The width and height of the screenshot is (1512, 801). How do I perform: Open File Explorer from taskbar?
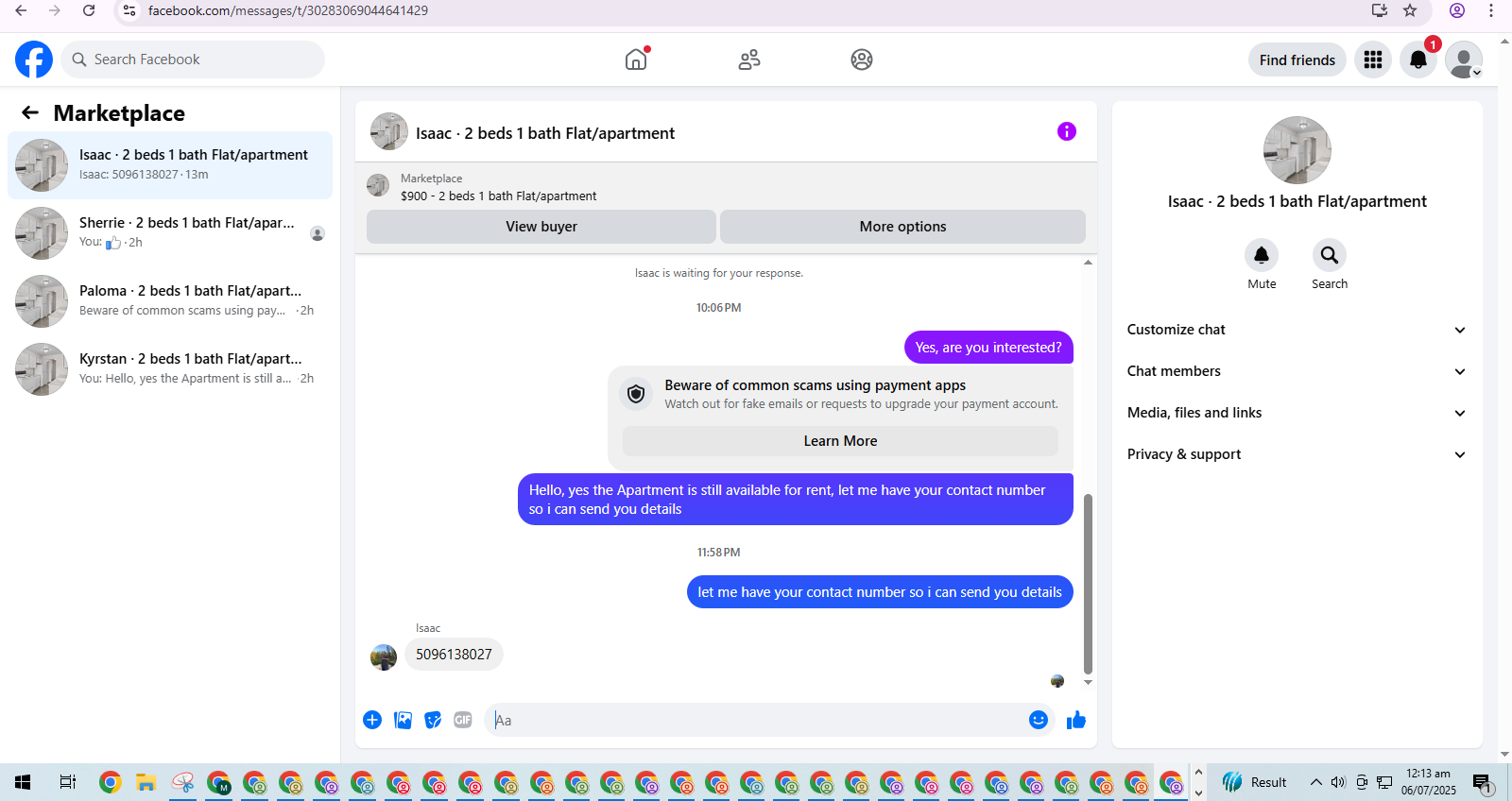tap(146, 782)
